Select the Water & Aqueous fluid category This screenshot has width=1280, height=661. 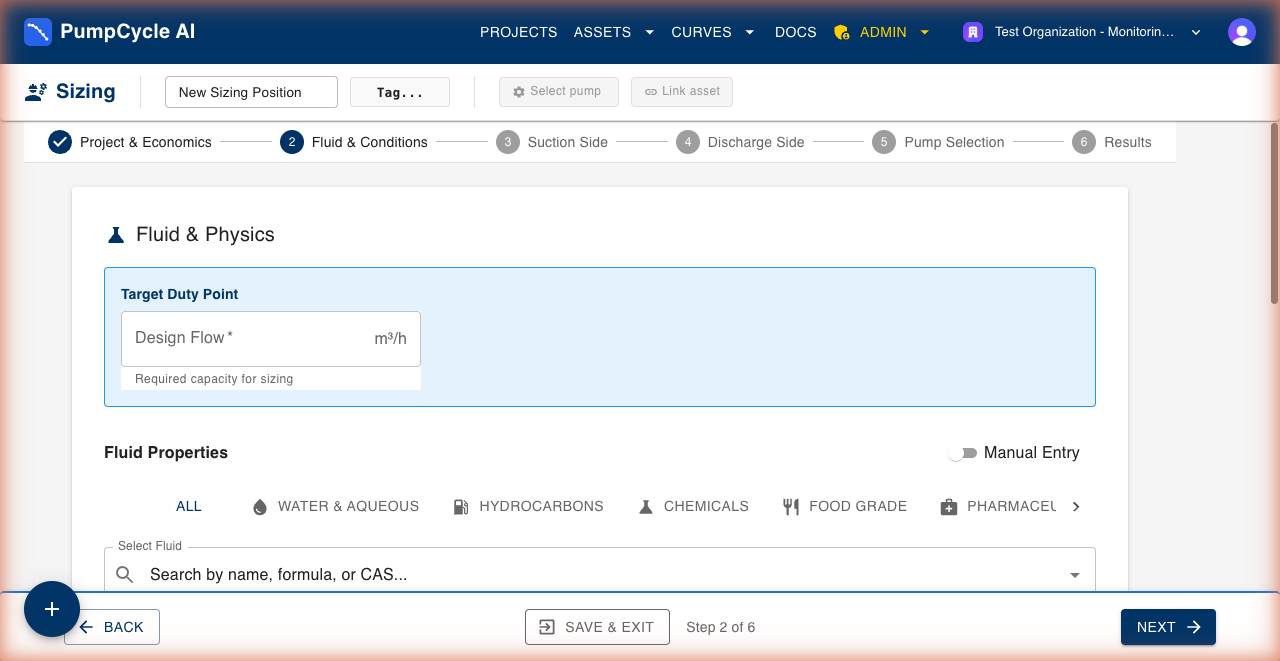(x=336, y=506)
